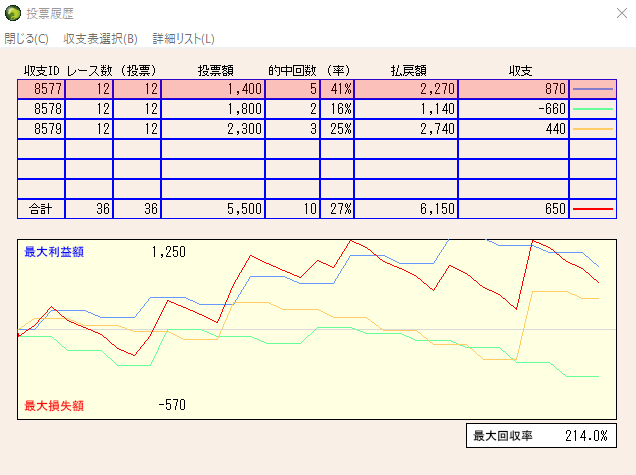This screenshot has height=475, width=636.
Task: Click the green app icon in title bar
Action: 13,13
